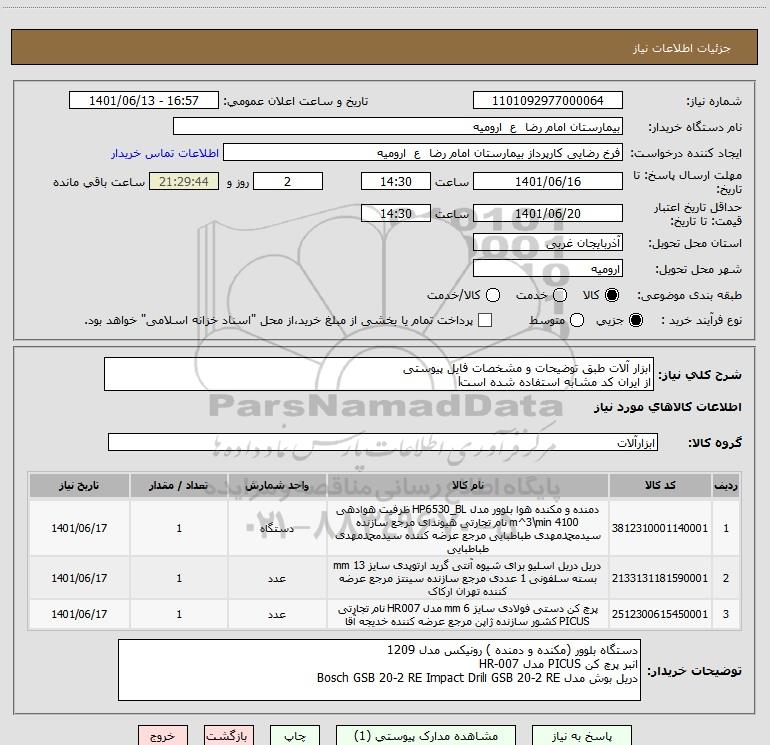Select the کالا radio button
Viewport: 770px width, 745px height.
[612, 295]
